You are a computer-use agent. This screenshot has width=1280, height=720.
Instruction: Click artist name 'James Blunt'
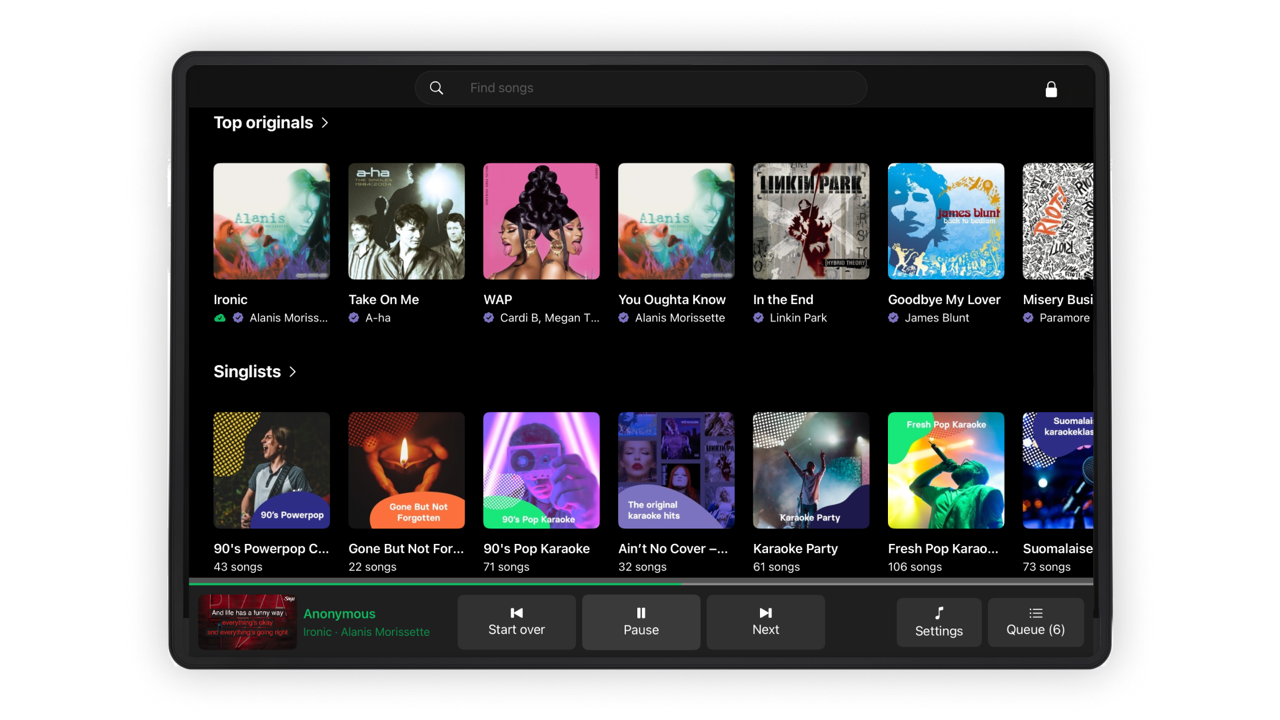click(x=937, y=318)
